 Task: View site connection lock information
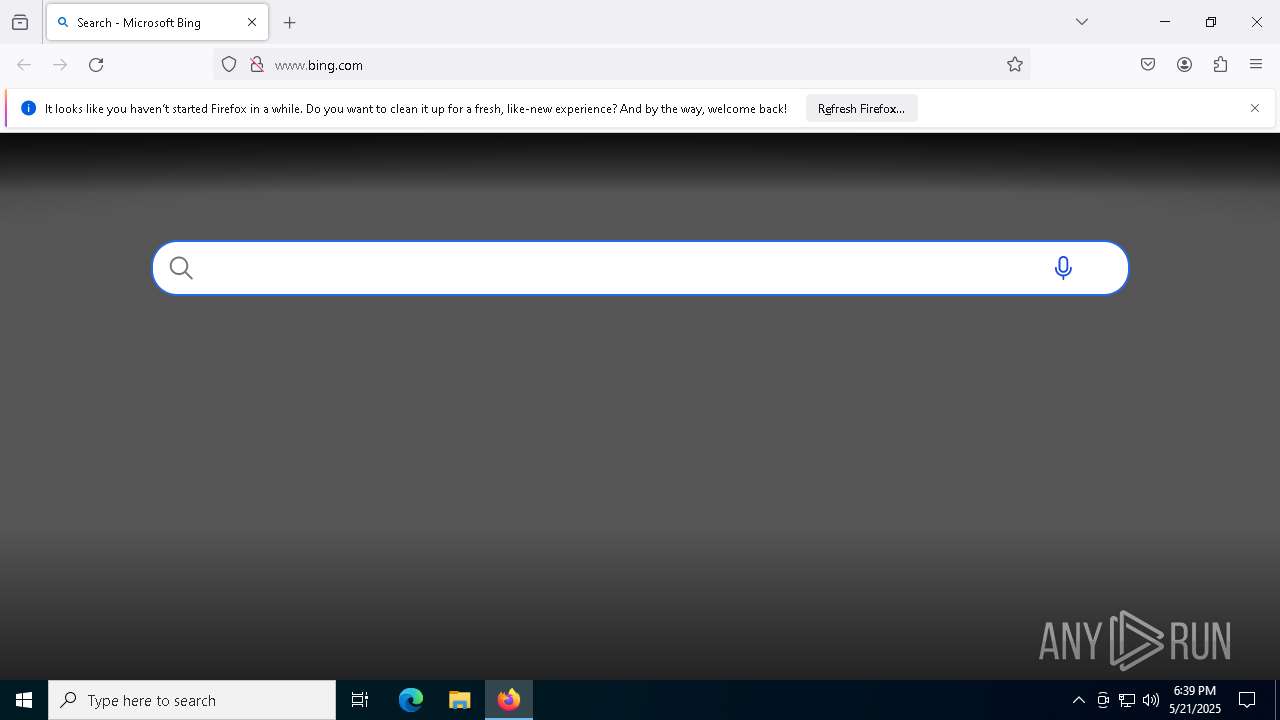coord(257,65)
